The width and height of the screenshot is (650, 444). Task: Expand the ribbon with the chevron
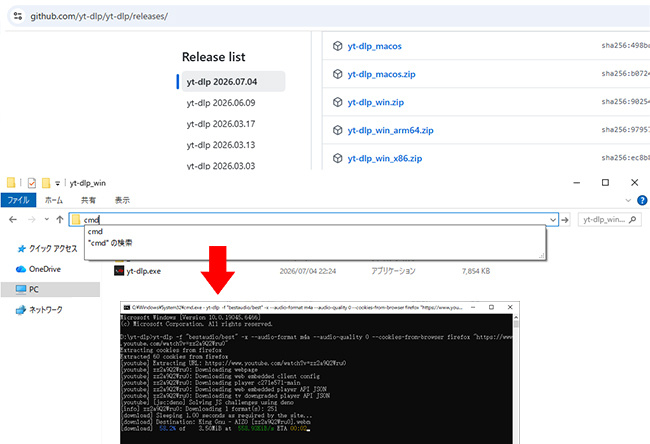tap(628, 201)
